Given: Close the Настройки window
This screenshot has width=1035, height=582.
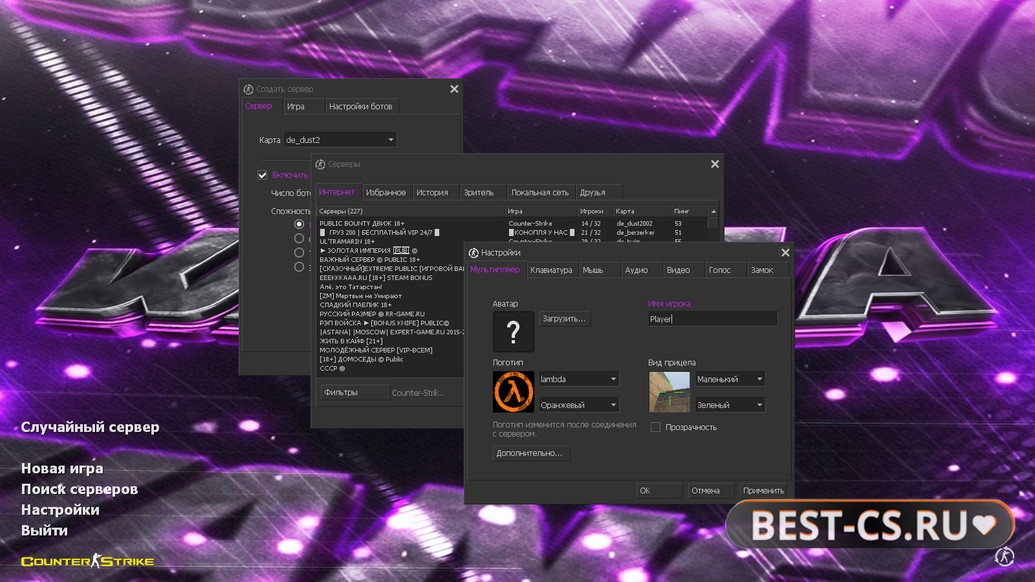Looking at the screenshot, I should tap(785, 253).
